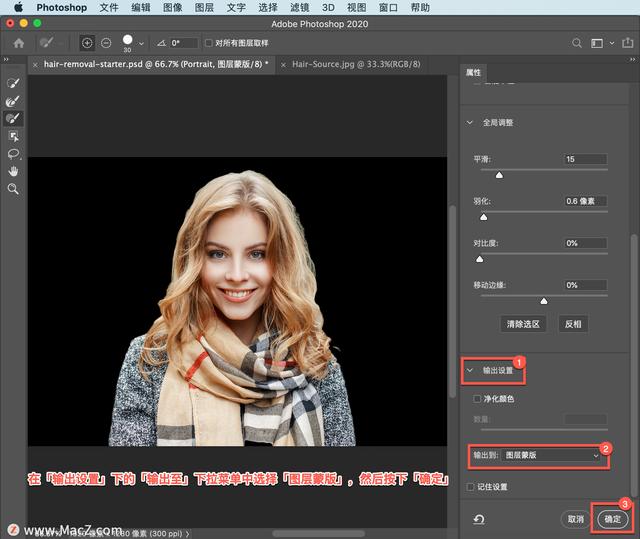
Task: Collapse the 全局调整 section
Action: 470,122
